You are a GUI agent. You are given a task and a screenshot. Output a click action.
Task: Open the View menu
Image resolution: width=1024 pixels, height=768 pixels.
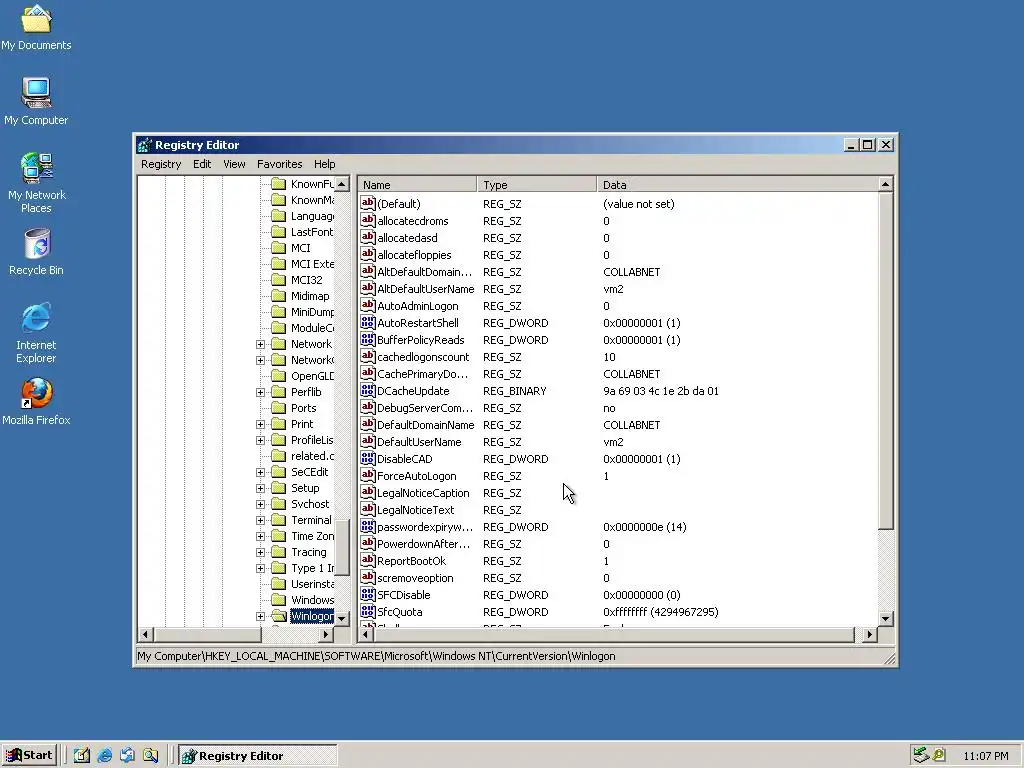(x=234, y=164)
